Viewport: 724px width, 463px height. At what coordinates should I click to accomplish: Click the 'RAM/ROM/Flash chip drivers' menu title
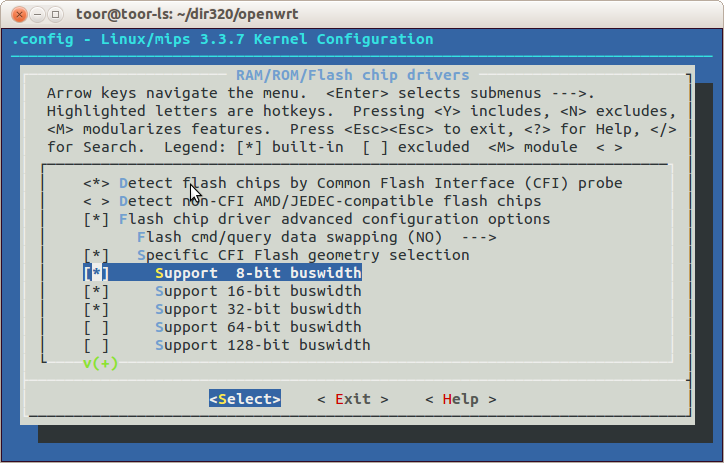click(x=353, y=75)
